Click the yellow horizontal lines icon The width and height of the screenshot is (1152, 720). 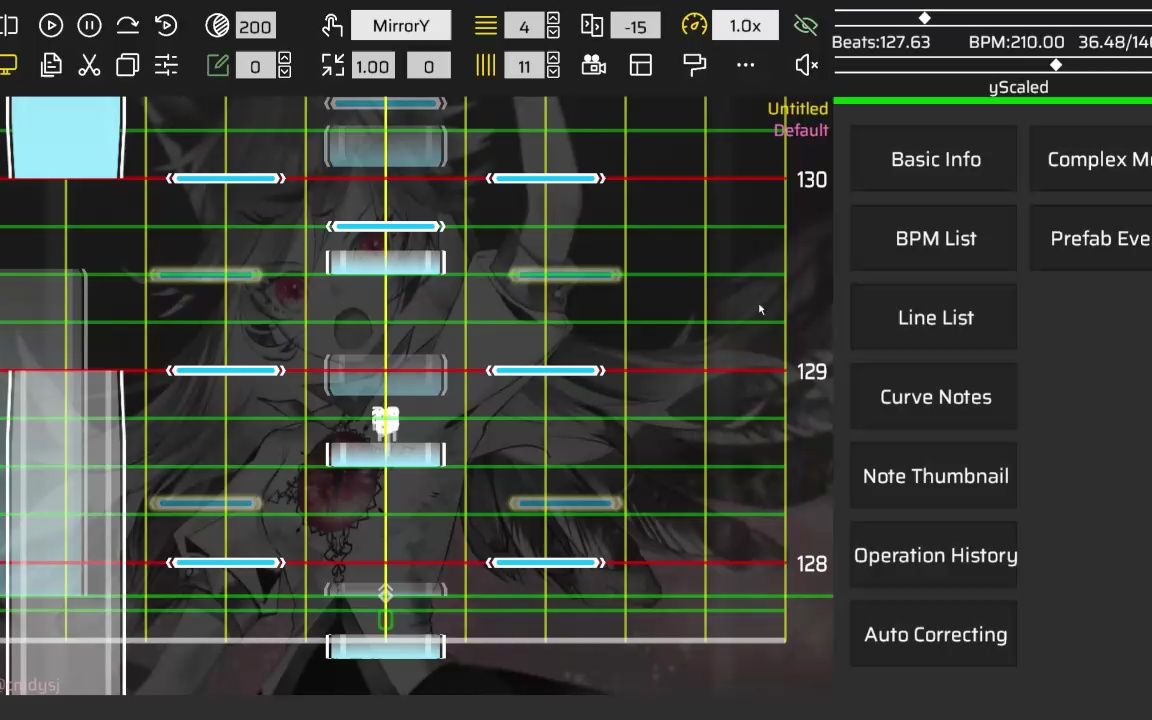point(485,26)
